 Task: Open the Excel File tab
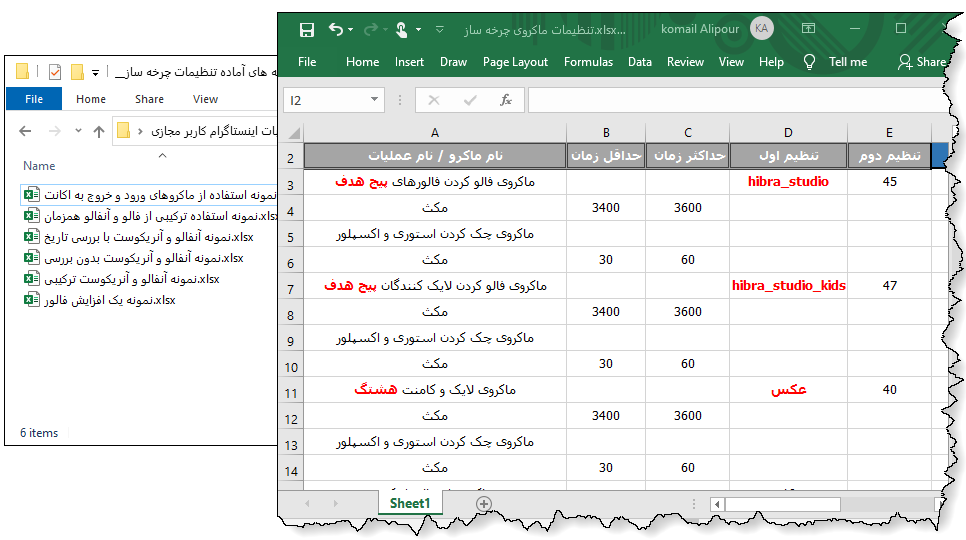pyautogui.click(x=307, y=62)
